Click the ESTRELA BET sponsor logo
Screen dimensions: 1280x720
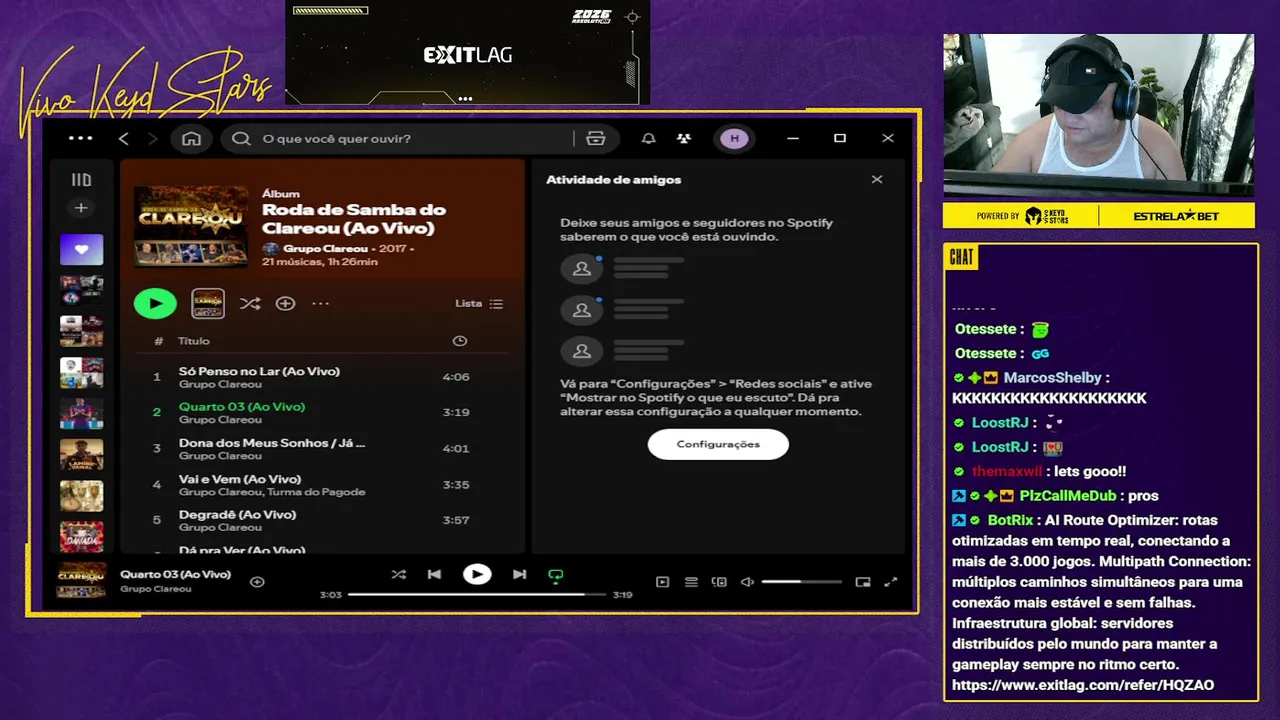click(1177, 216)
